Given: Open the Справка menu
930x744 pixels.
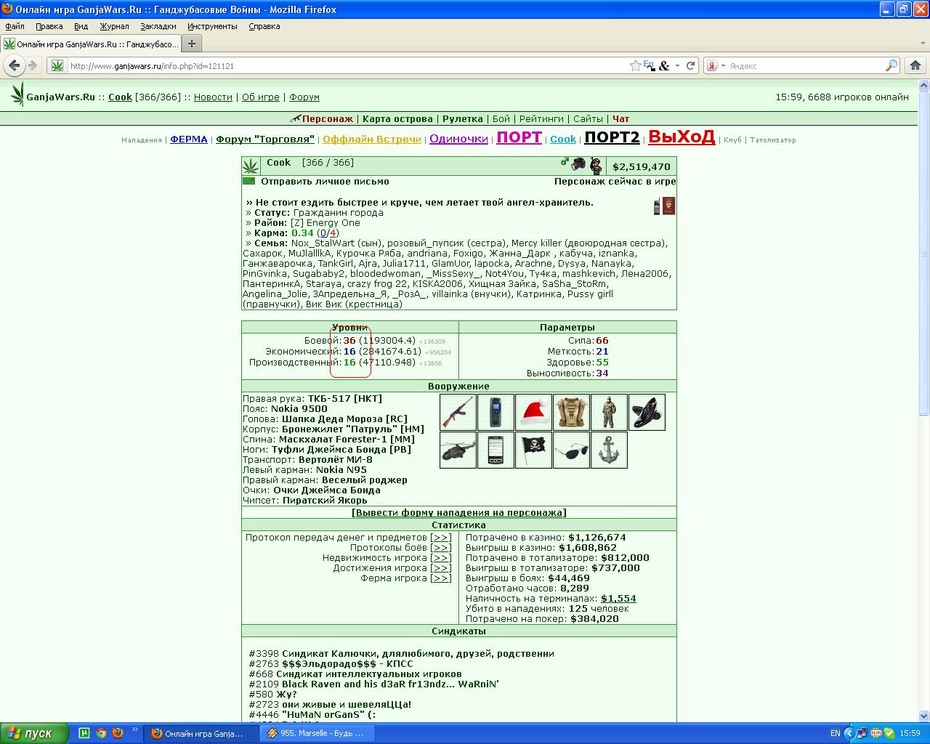Looking at the screenshot, I should click(264, 26).
